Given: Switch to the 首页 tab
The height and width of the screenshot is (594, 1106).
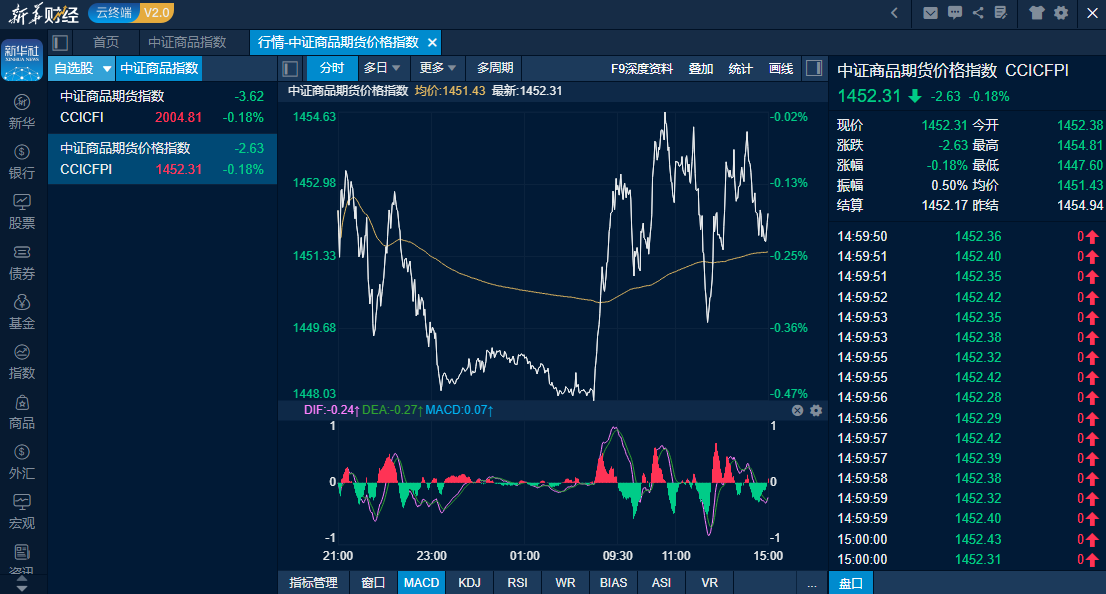Looking at the screenshot, I should 106,42.
